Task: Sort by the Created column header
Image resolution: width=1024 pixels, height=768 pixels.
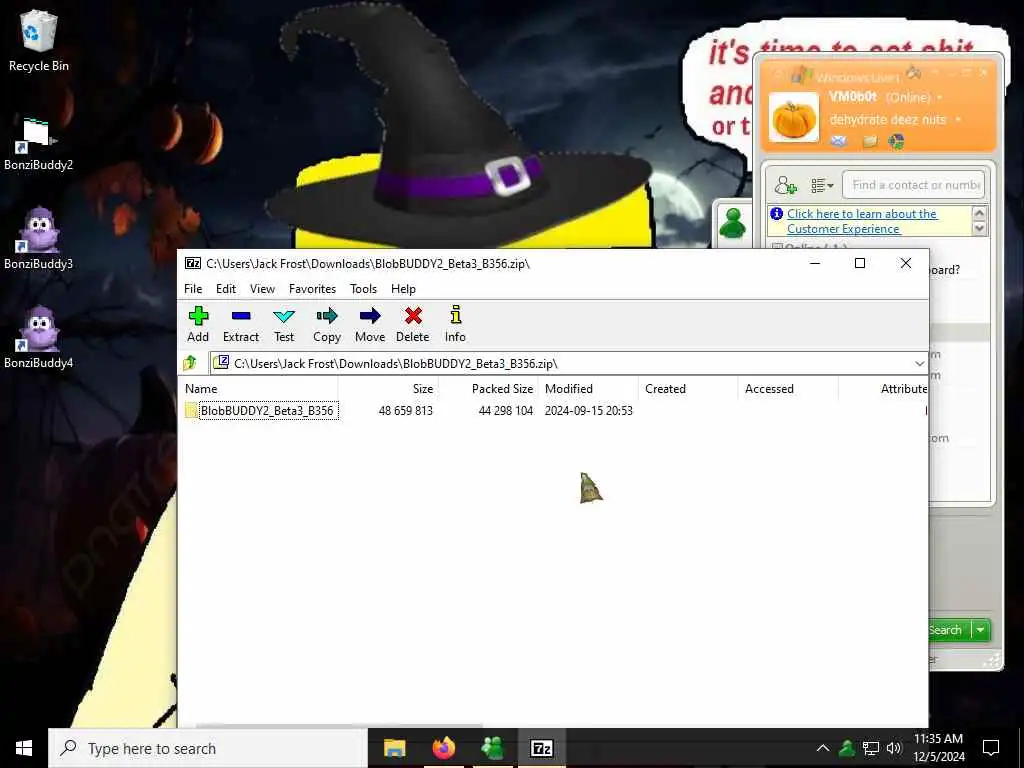Action: click(x=688, y=389)
